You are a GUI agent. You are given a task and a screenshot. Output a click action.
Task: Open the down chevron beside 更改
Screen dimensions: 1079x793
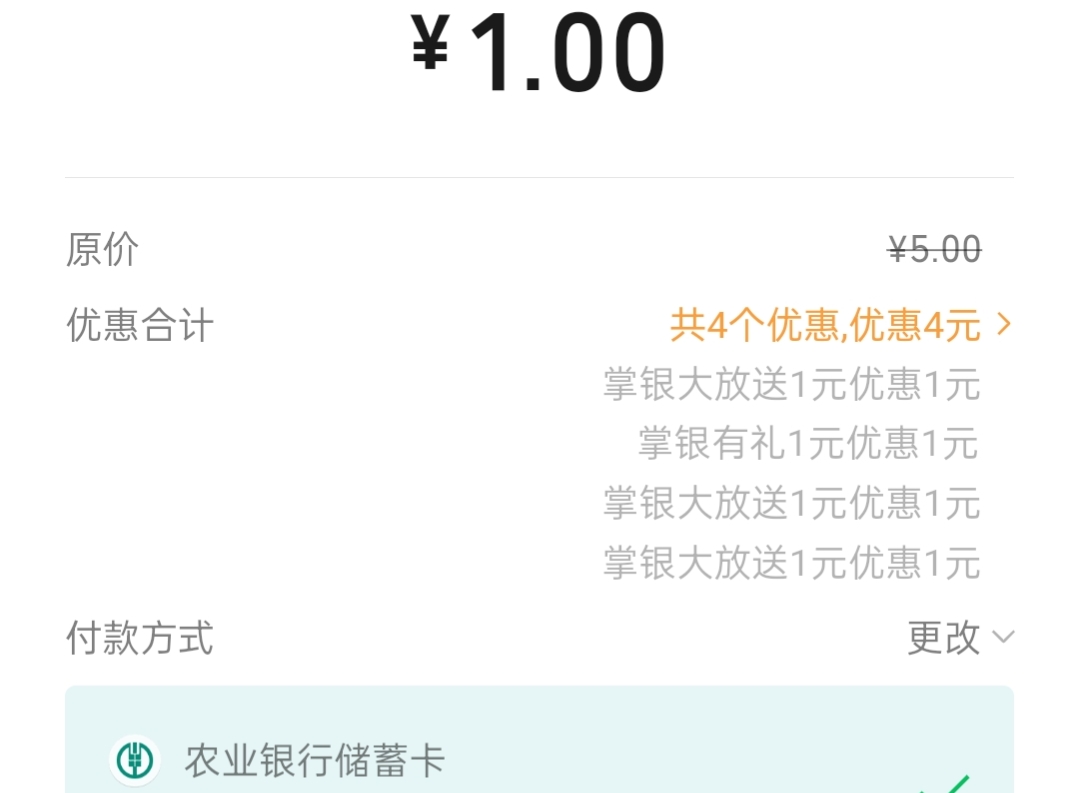[1003, 637]
